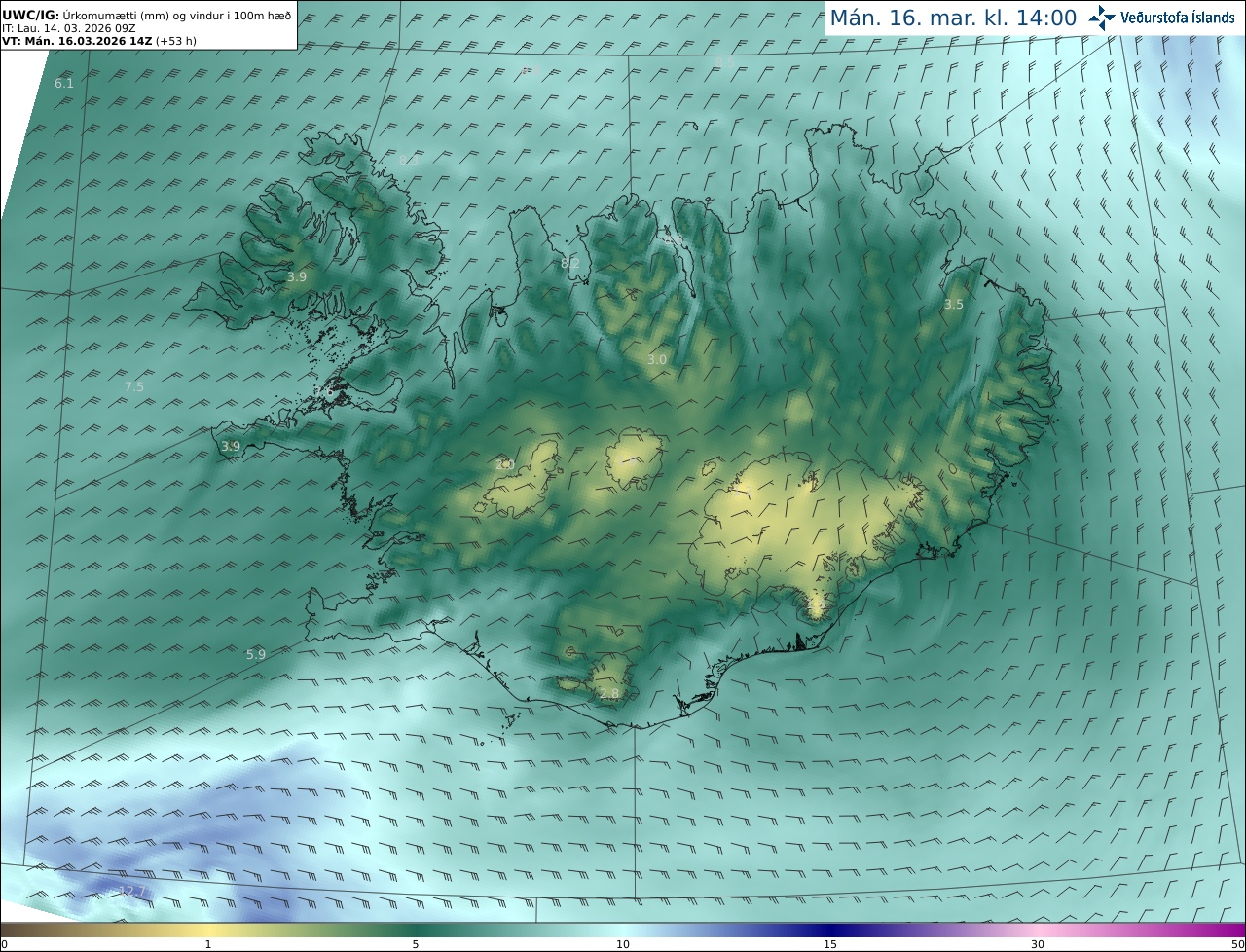Viewport: 1246px width, 952px height.
Task: Click the 7.5 value label on map
Action: [x=134, y=387]
